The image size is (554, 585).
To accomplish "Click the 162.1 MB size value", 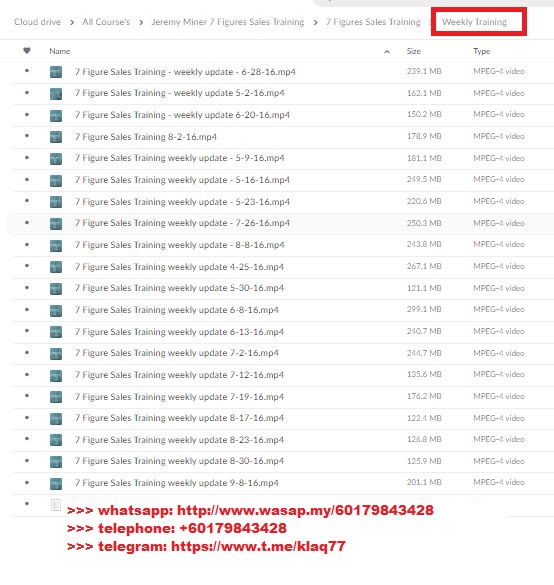I will 424,93.
